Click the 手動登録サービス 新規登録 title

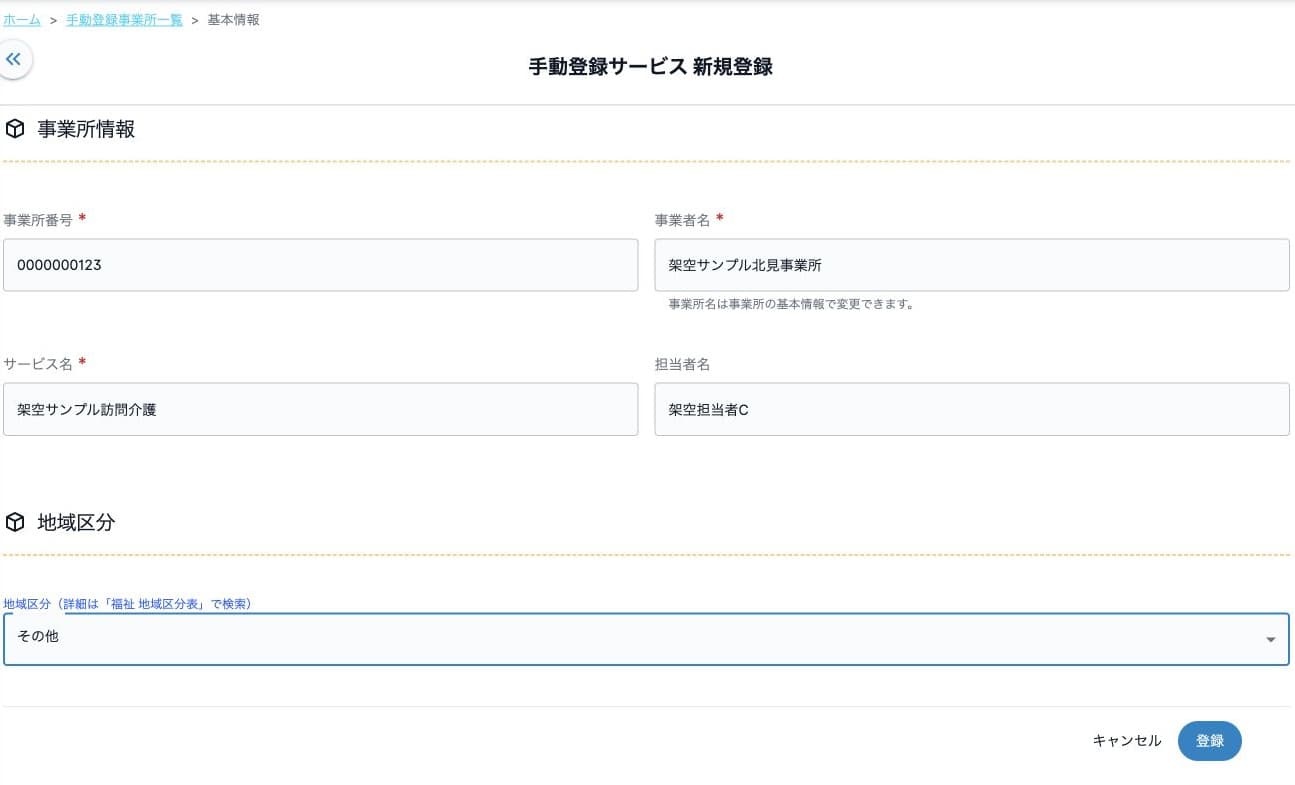coord(650,67)
